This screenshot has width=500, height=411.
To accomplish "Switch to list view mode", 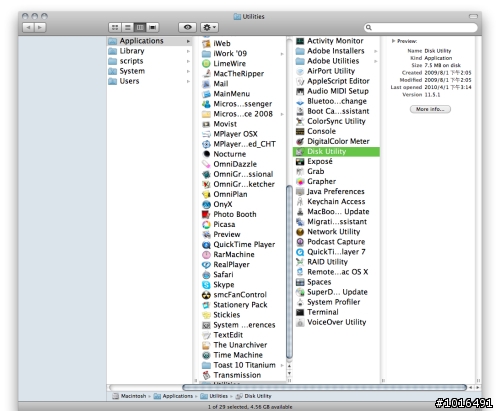I will coord(127,27).
